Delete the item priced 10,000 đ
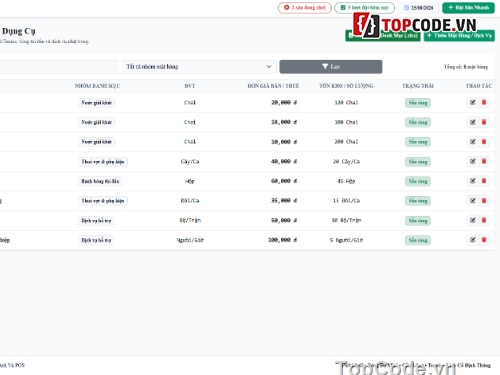This screenshot has height=375, width=500. 484,142
